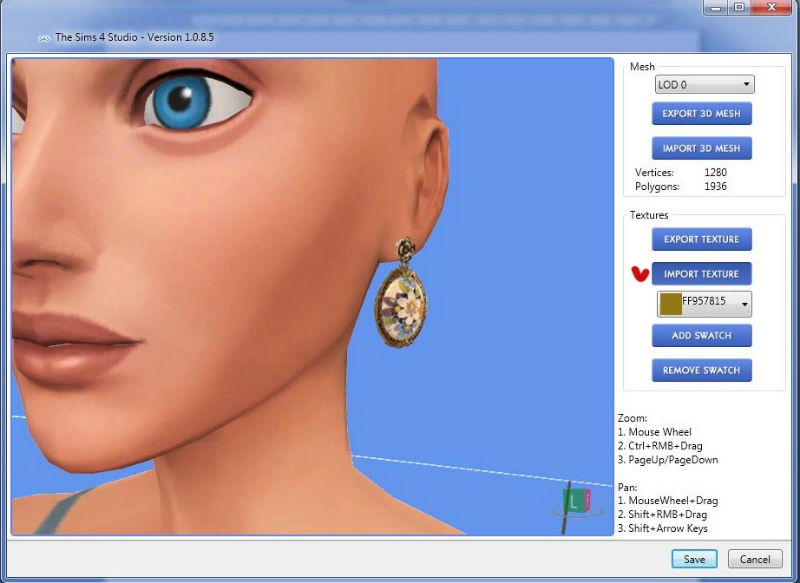Remove the current swatch with Remove Swatch

pos(701,370)
